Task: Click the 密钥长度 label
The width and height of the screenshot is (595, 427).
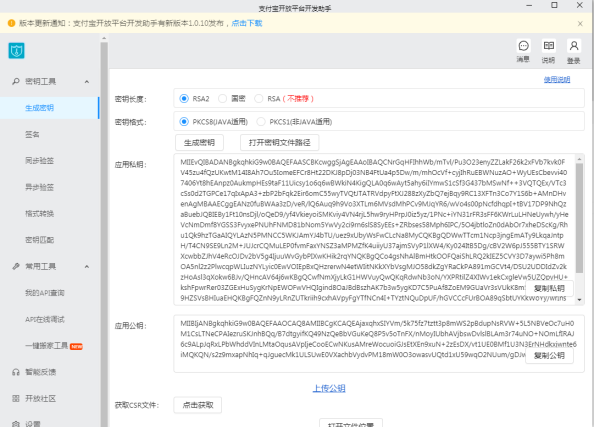Action: point(131,99)
